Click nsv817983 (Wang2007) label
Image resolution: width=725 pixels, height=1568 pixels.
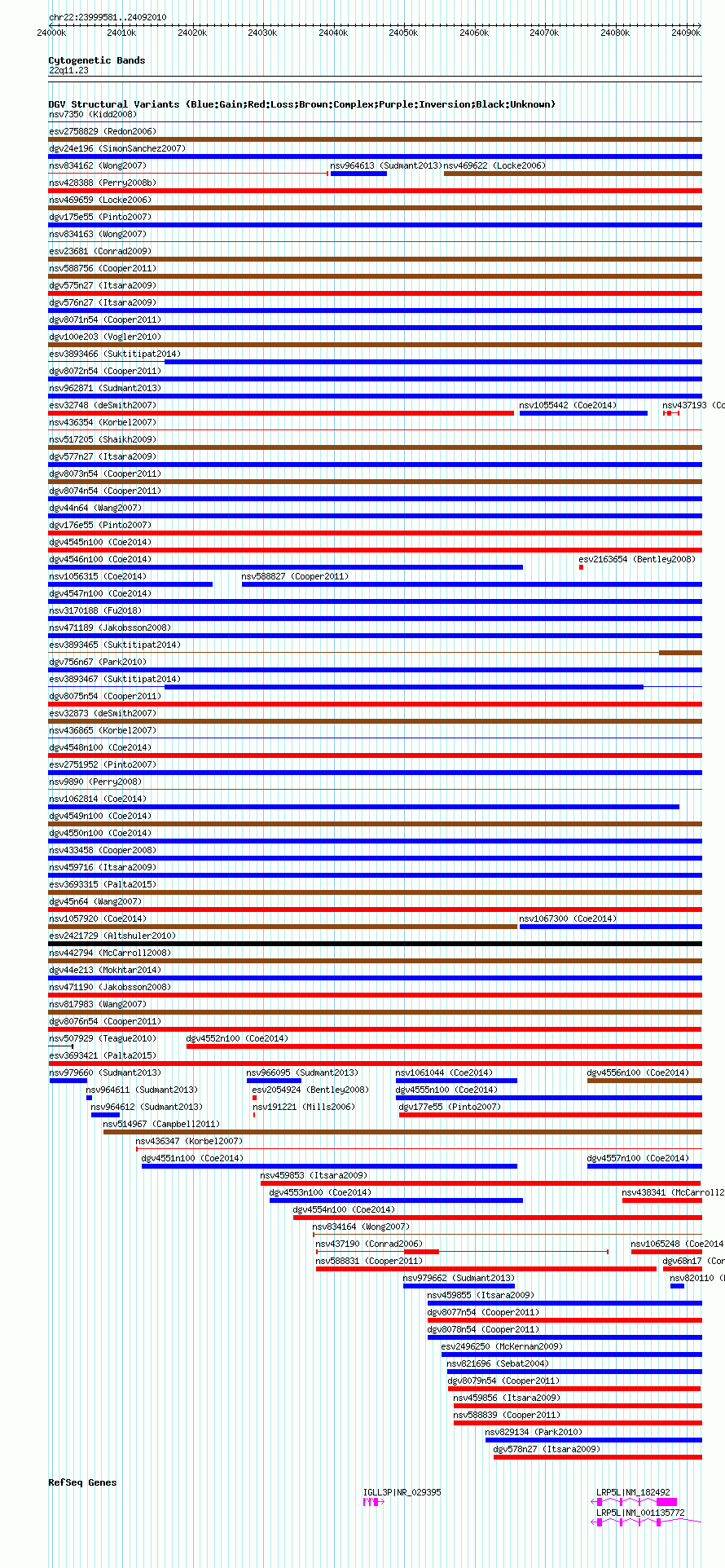[x=98, y=1004]
